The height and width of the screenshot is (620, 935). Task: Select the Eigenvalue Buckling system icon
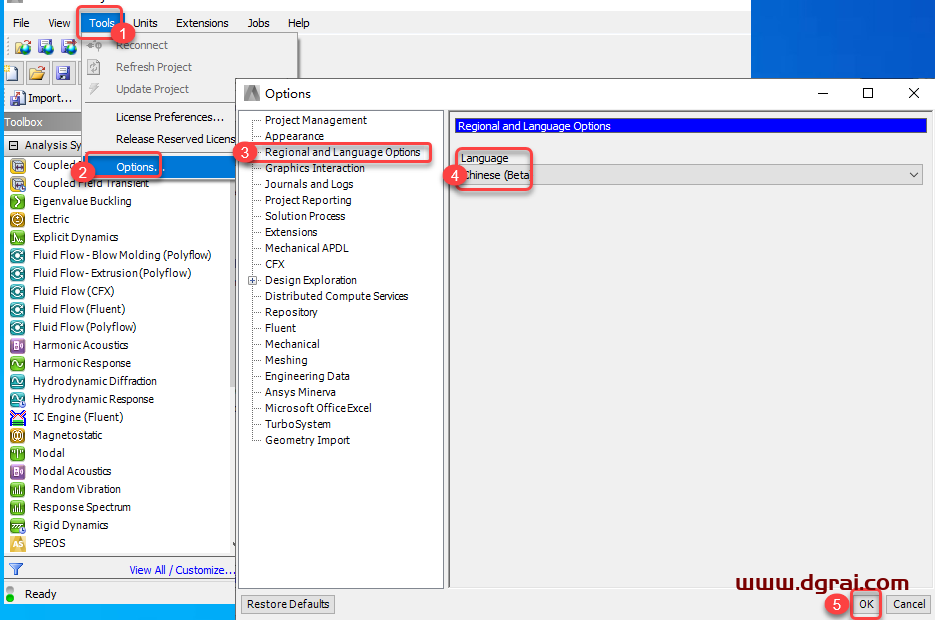point(18,202)
